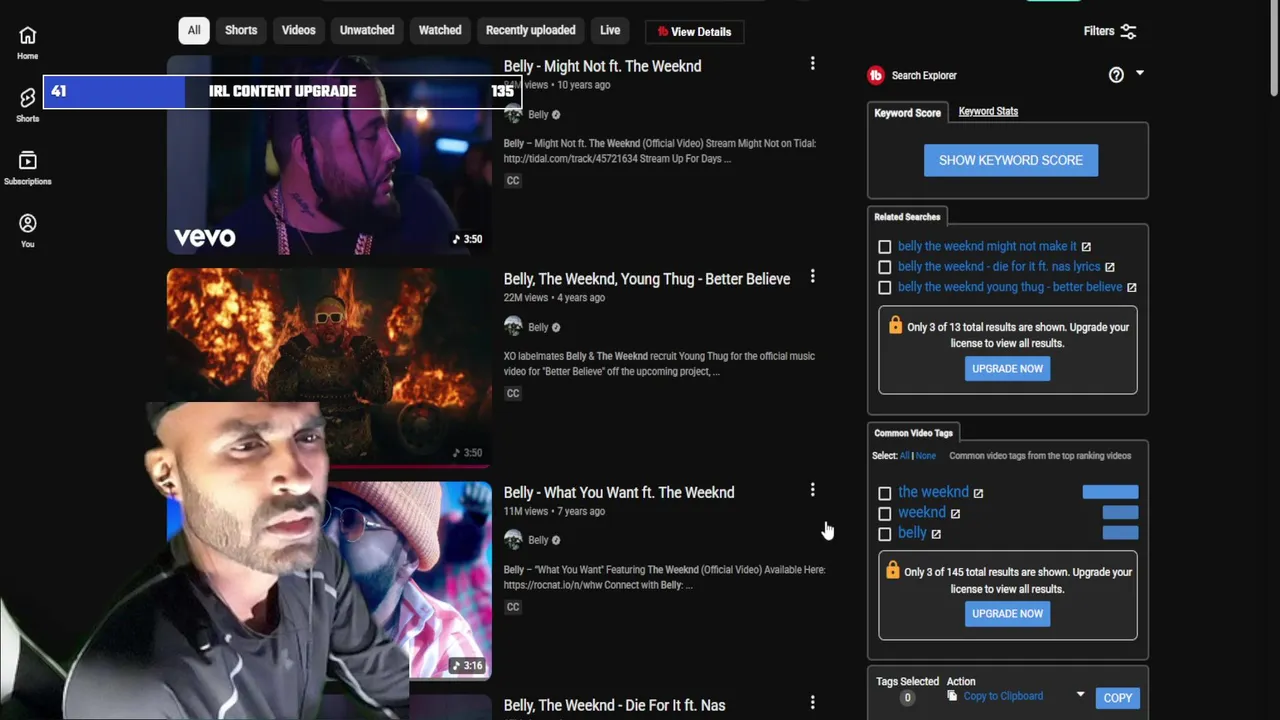This screenshot has width=1280, height=720.
Task: Open the Copy to Clipboard action dropdown
Action: click(x=1080, y=694)
